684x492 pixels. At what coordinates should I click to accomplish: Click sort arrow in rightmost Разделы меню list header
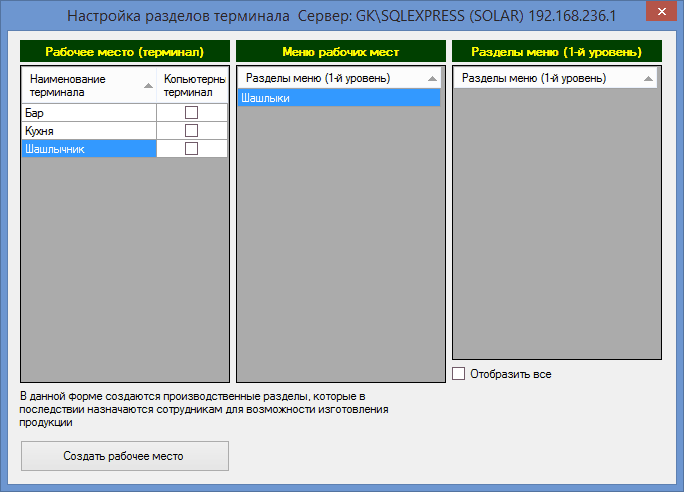click(647, 78)
